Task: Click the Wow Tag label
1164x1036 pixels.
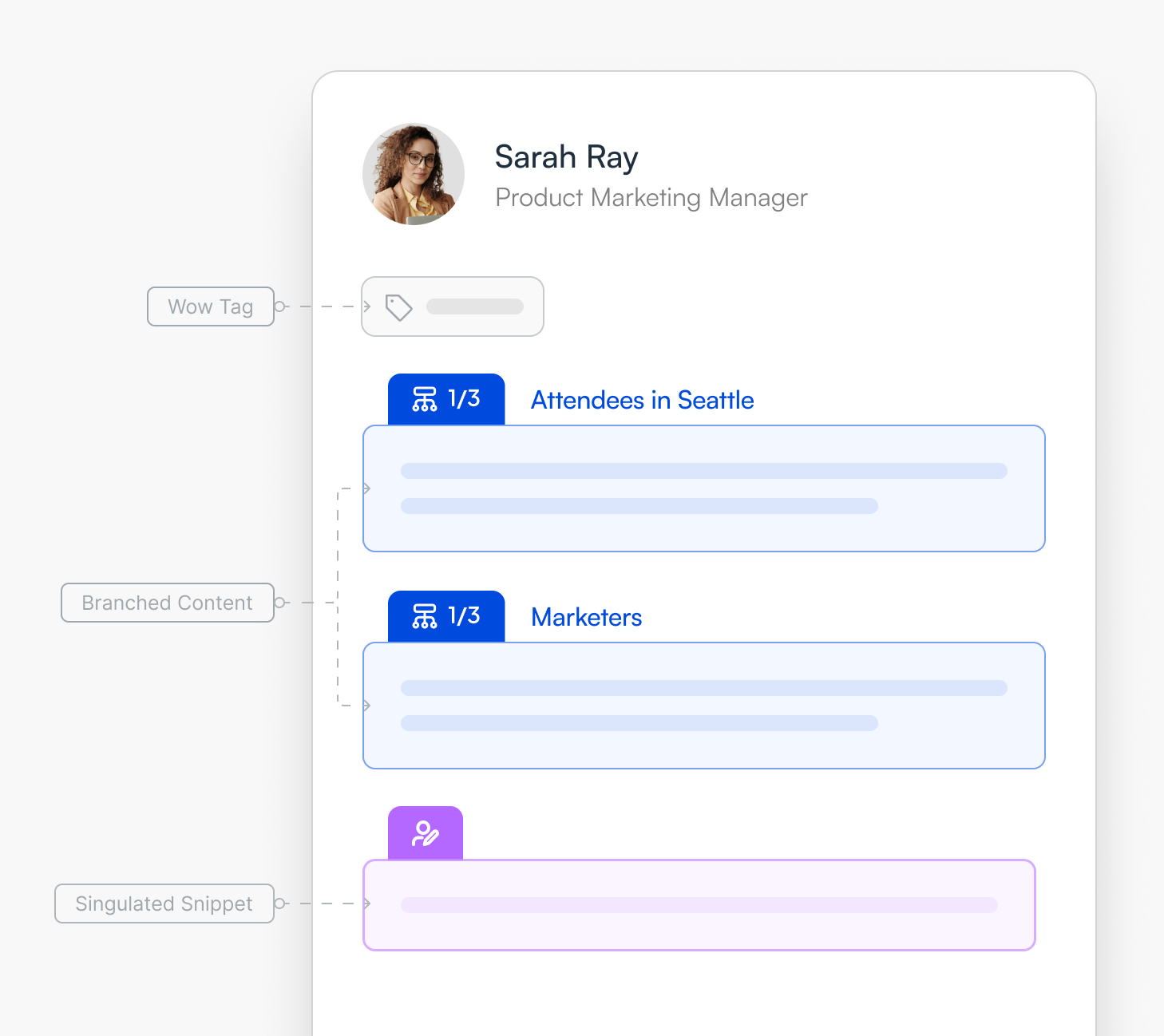Action: point(211,306)
